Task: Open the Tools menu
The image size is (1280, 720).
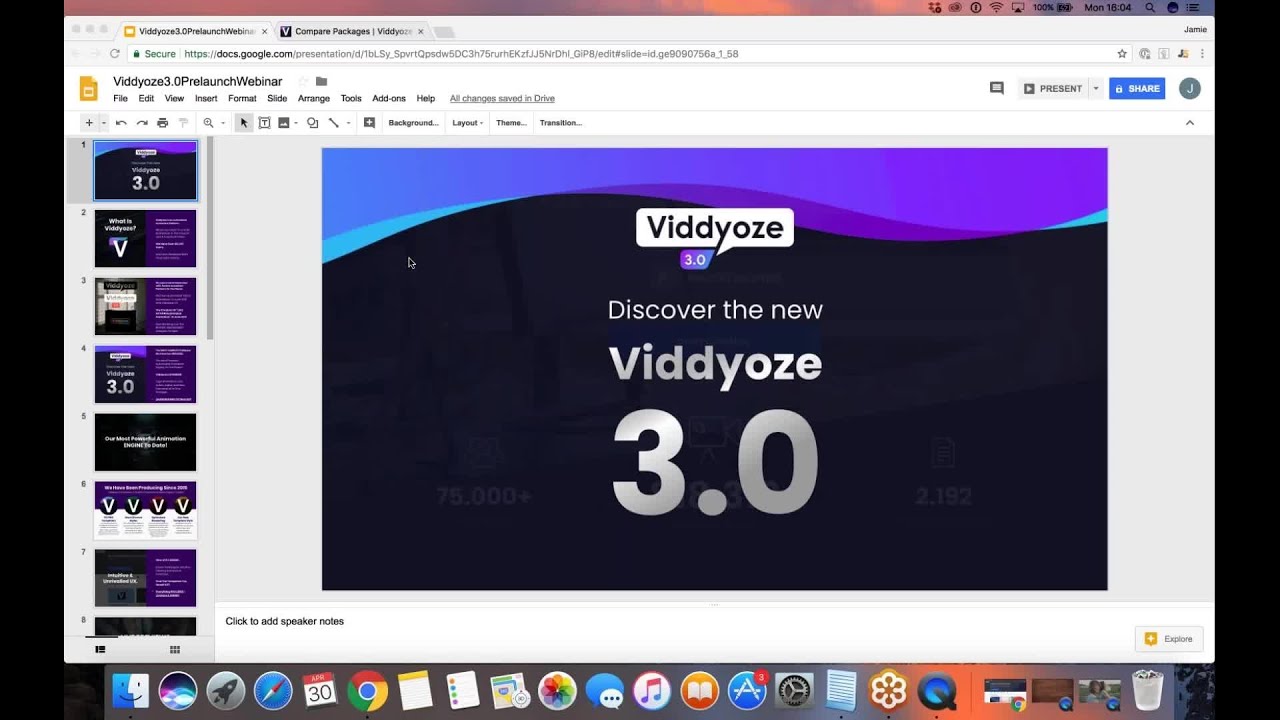Action: coord(350,99)
